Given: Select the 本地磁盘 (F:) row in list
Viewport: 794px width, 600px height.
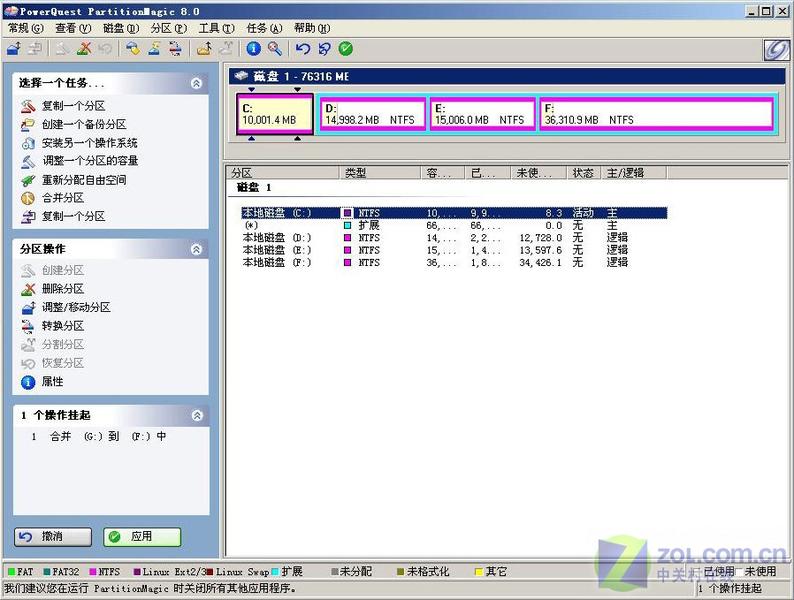Looking at the screenshot, I should (x=454, y=263).
